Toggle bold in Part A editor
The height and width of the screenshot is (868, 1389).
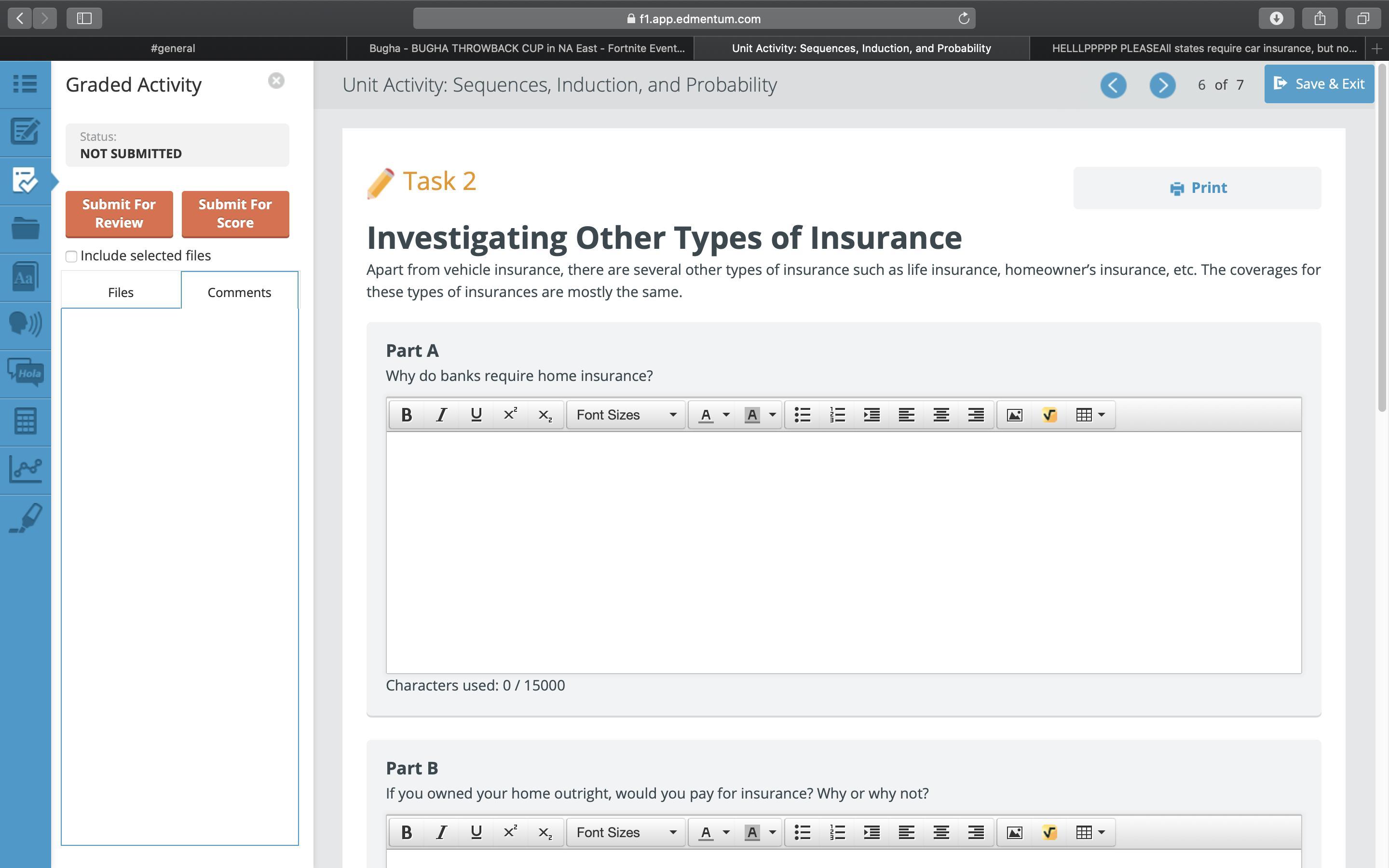[x=407, y=415]
